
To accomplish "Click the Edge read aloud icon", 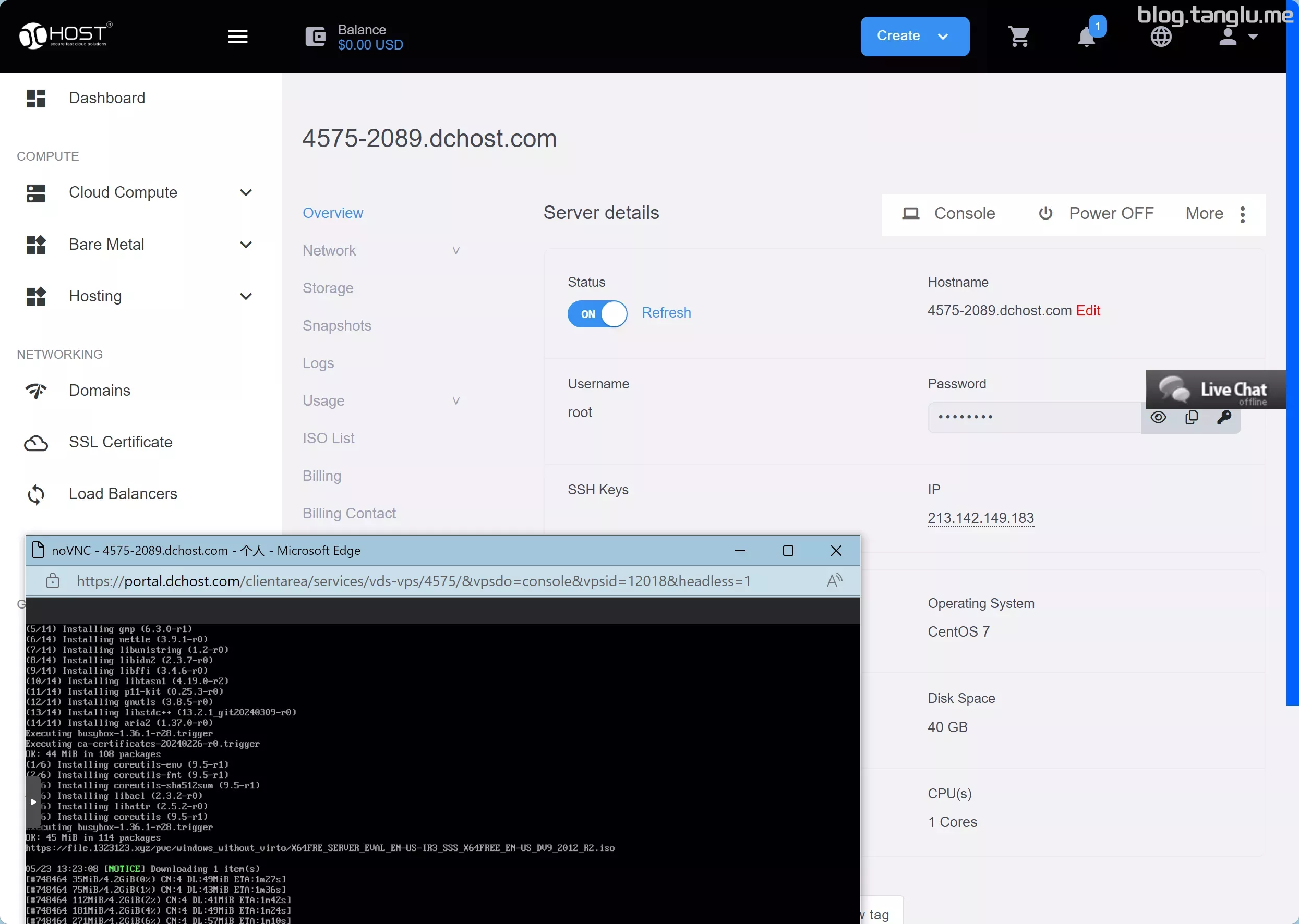I will click(x=834, y=580).
